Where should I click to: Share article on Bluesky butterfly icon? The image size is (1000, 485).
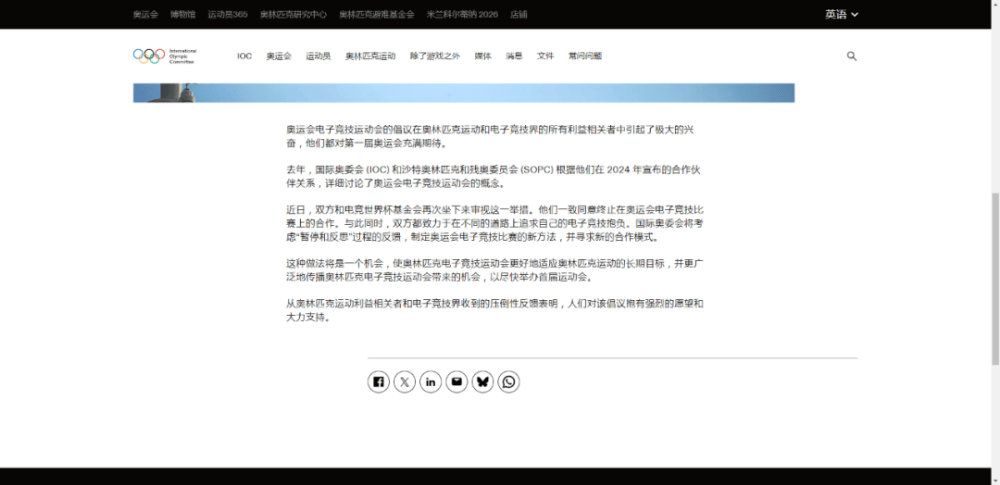pos(482,382)
